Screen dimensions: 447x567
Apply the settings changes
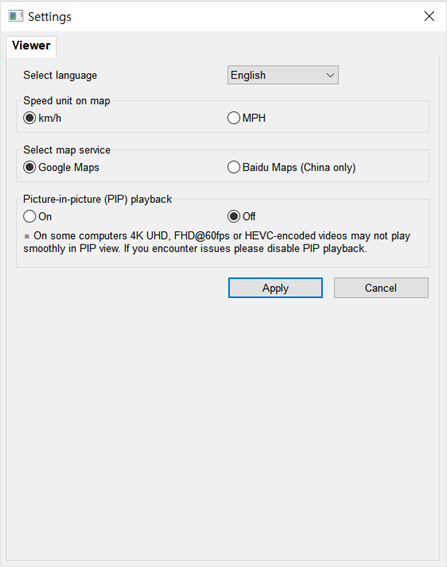[x=275, y=288]
